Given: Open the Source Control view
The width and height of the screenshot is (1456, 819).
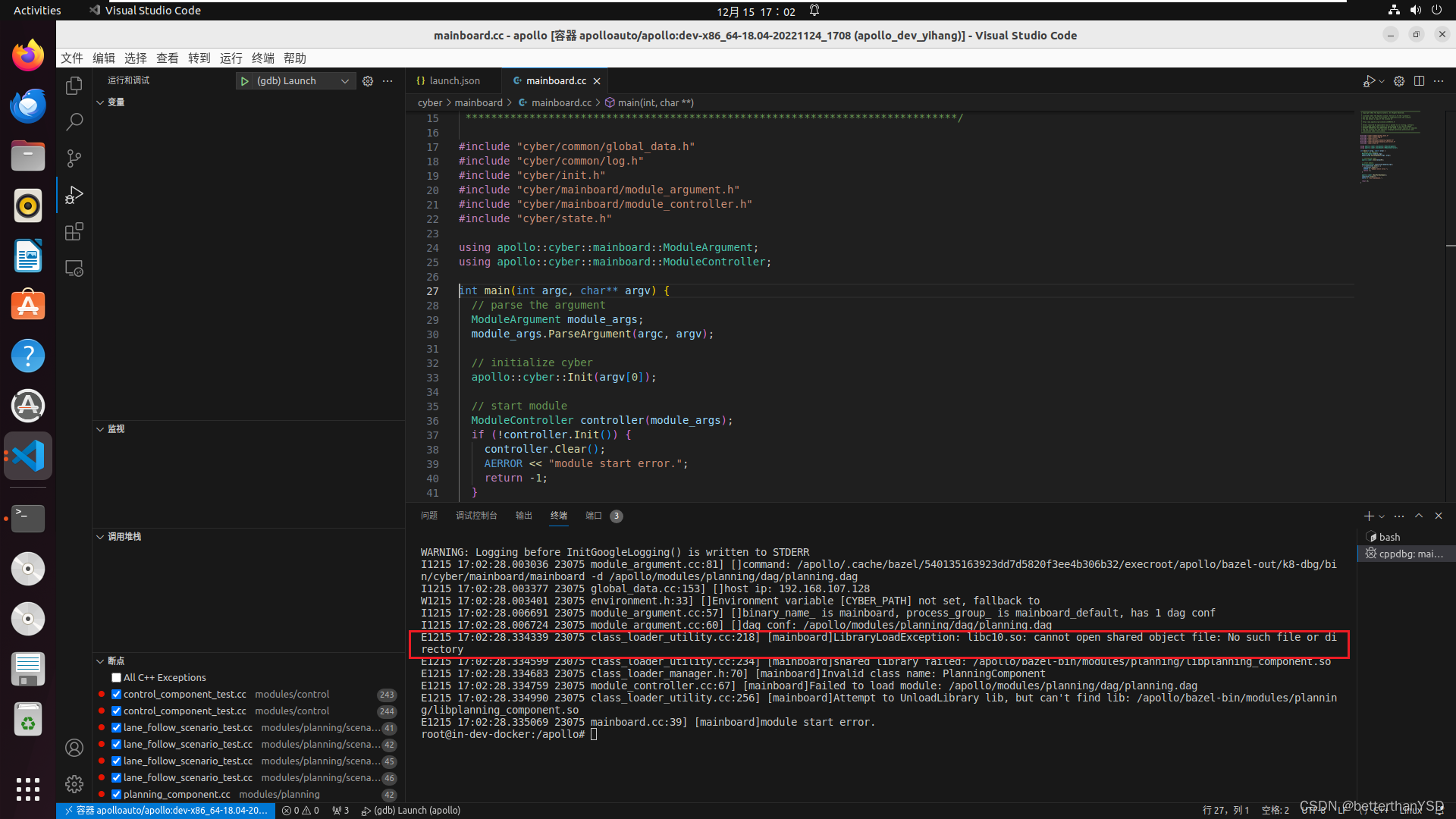Looking at the screenshot, I should coord(74,158).
